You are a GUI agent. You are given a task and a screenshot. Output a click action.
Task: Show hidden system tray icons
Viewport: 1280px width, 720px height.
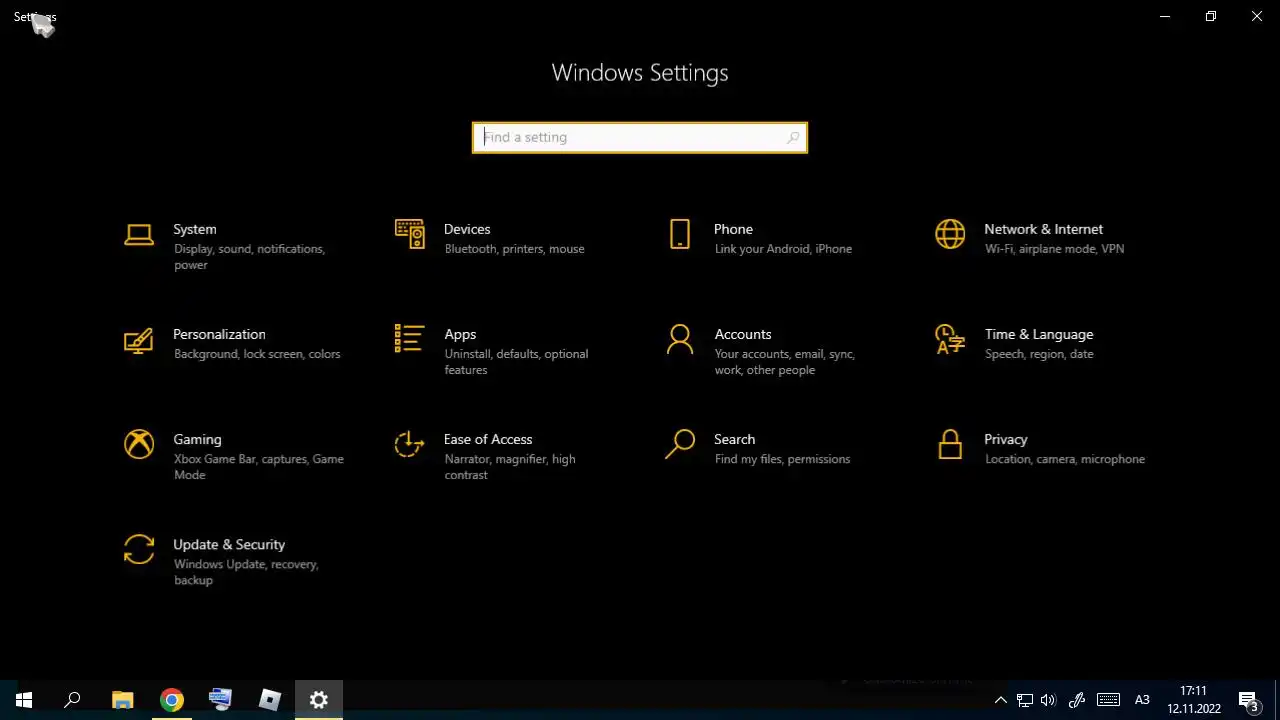1000,700
